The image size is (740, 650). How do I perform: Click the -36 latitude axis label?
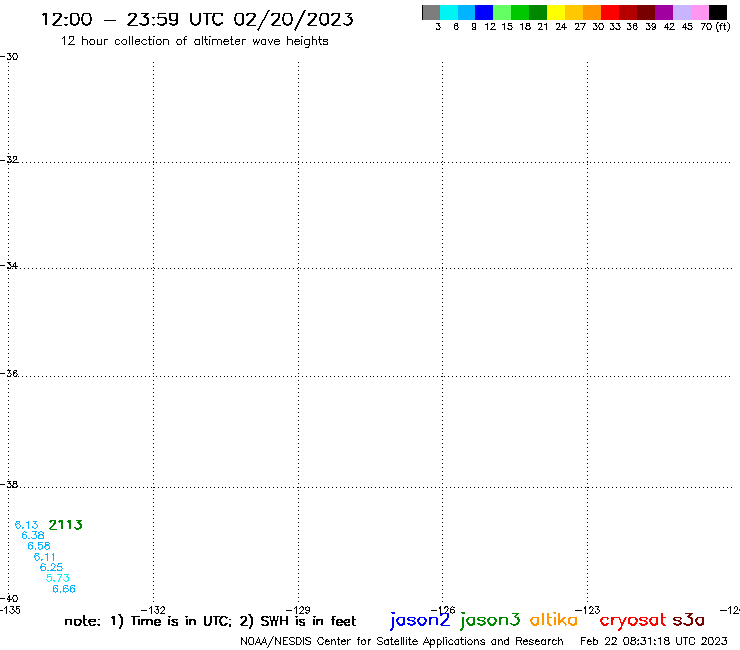(x=9, y=373)
